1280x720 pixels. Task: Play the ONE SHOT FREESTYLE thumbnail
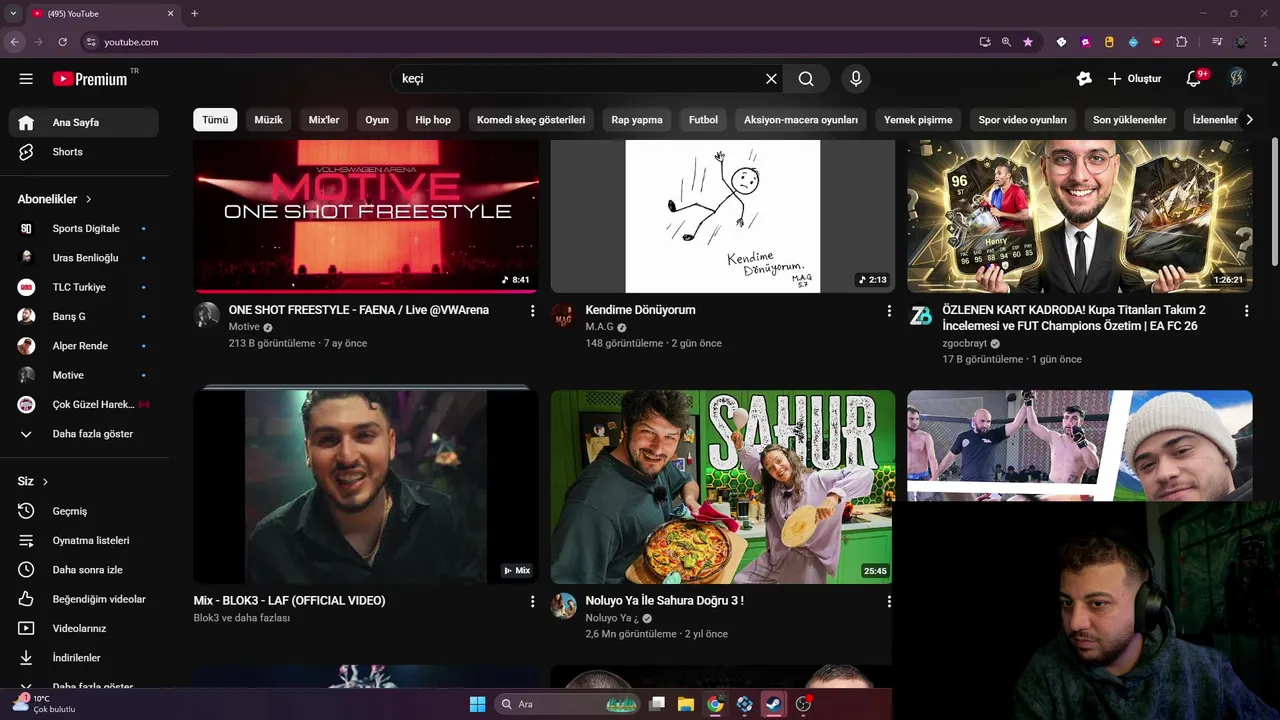tap(366, 216)
